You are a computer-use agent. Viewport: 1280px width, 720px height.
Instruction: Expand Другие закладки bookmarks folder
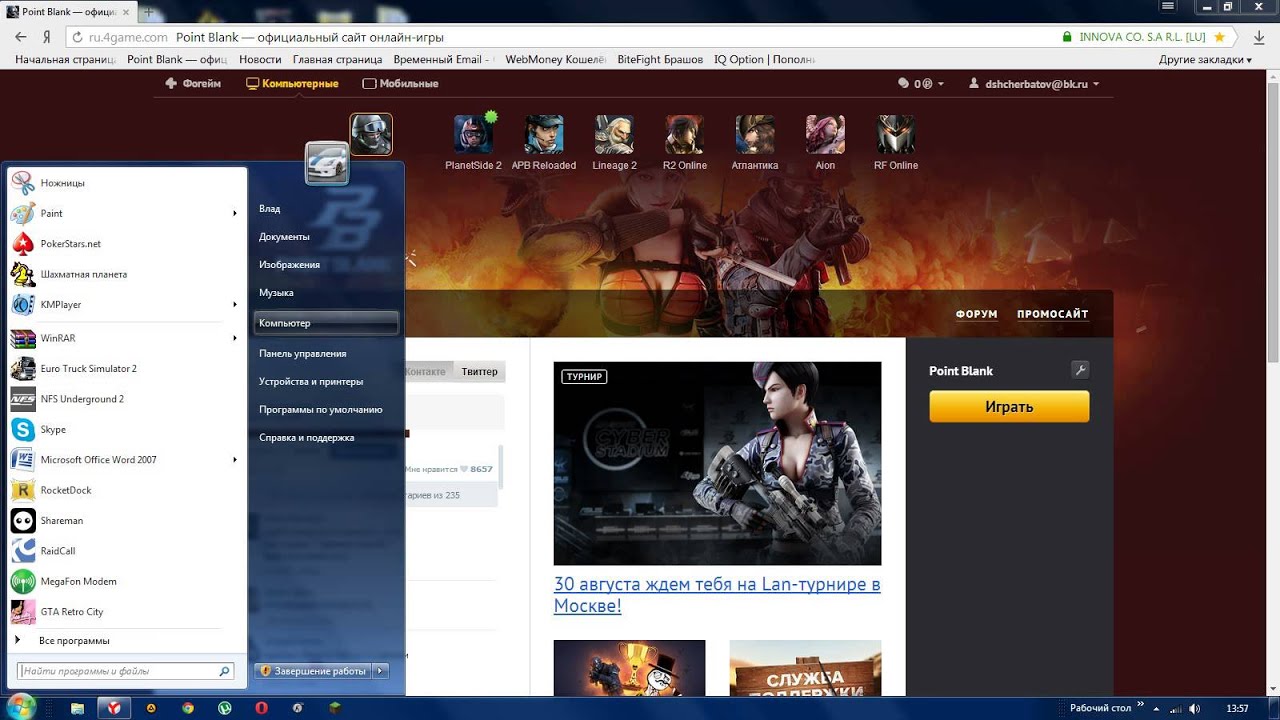[1205, 60]
